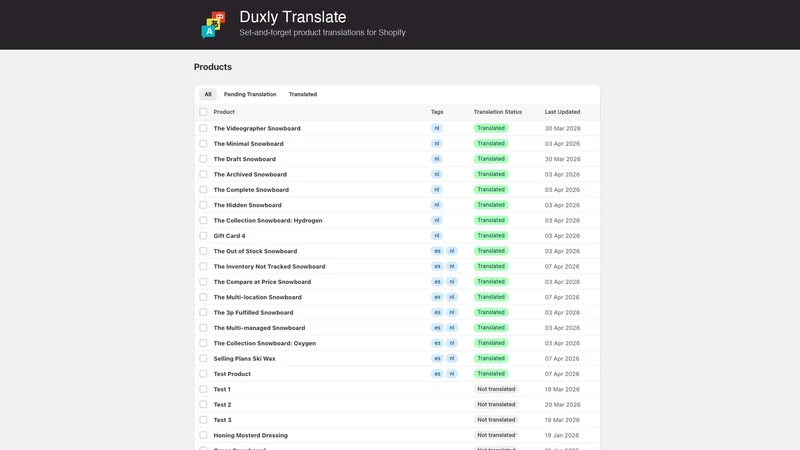Viewport: 800px width, 450px height.
Task: Click the Duxly Translate logo icon
Action: [x=213, y=25]
